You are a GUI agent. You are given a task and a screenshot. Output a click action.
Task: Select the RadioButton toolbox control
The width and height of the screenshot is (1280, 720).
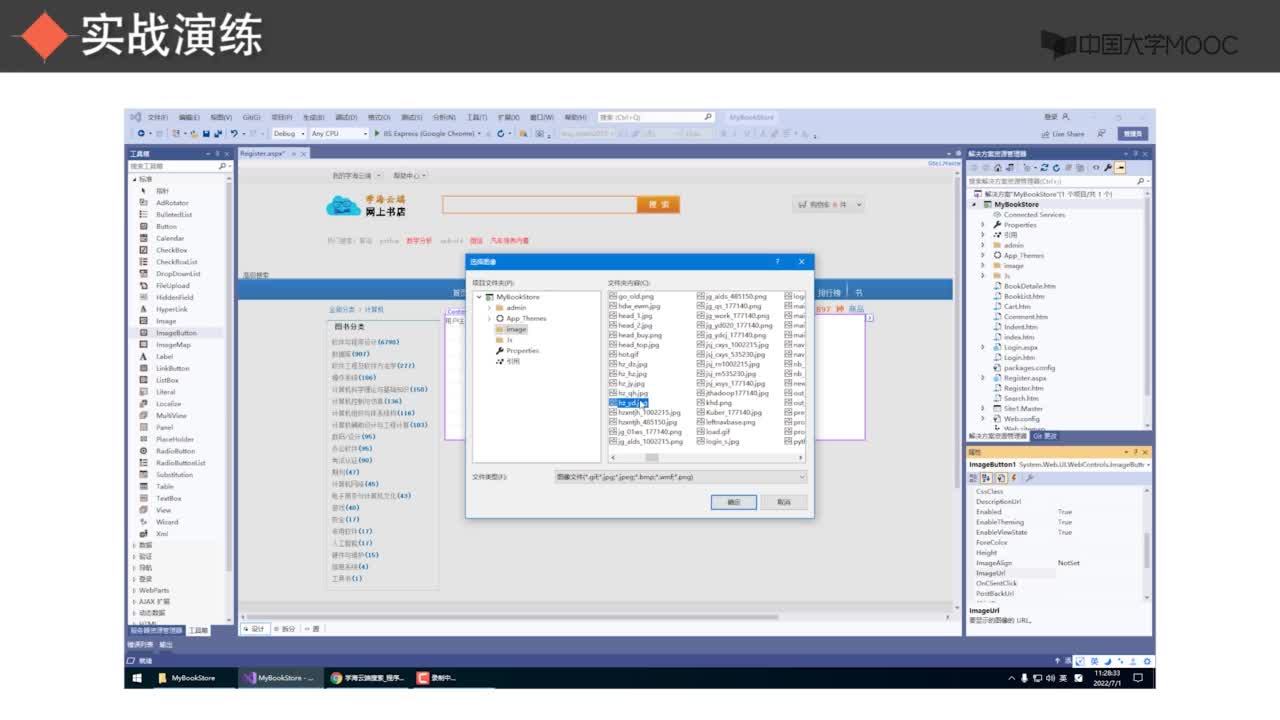coord(176,451)
